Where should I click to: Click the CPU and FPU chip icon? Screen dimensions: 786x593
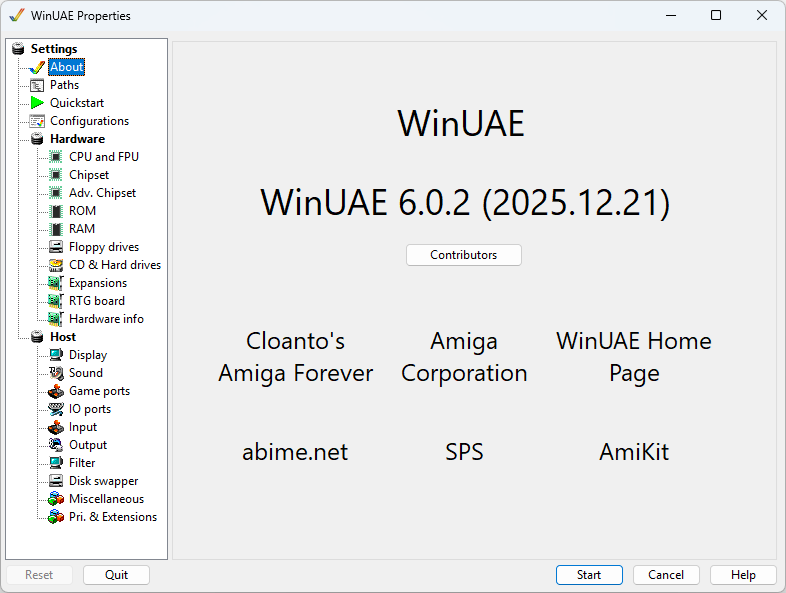56,157
